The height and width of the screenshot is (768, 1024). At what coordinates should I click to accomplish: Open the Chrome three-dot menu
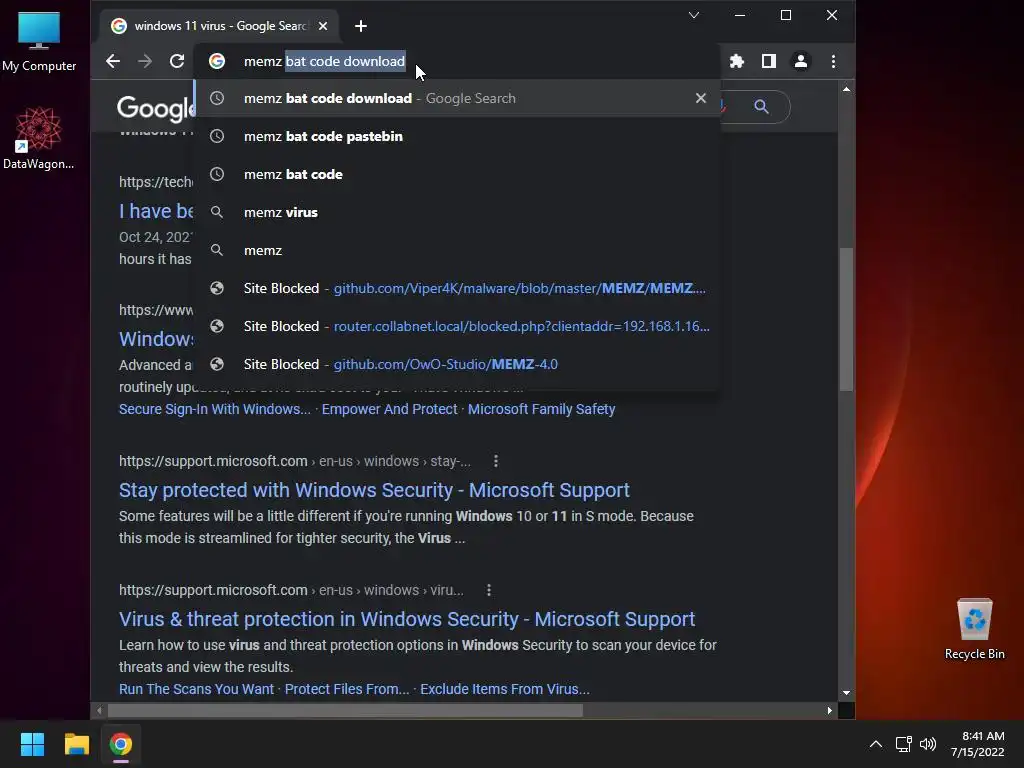tap(833, 61)
